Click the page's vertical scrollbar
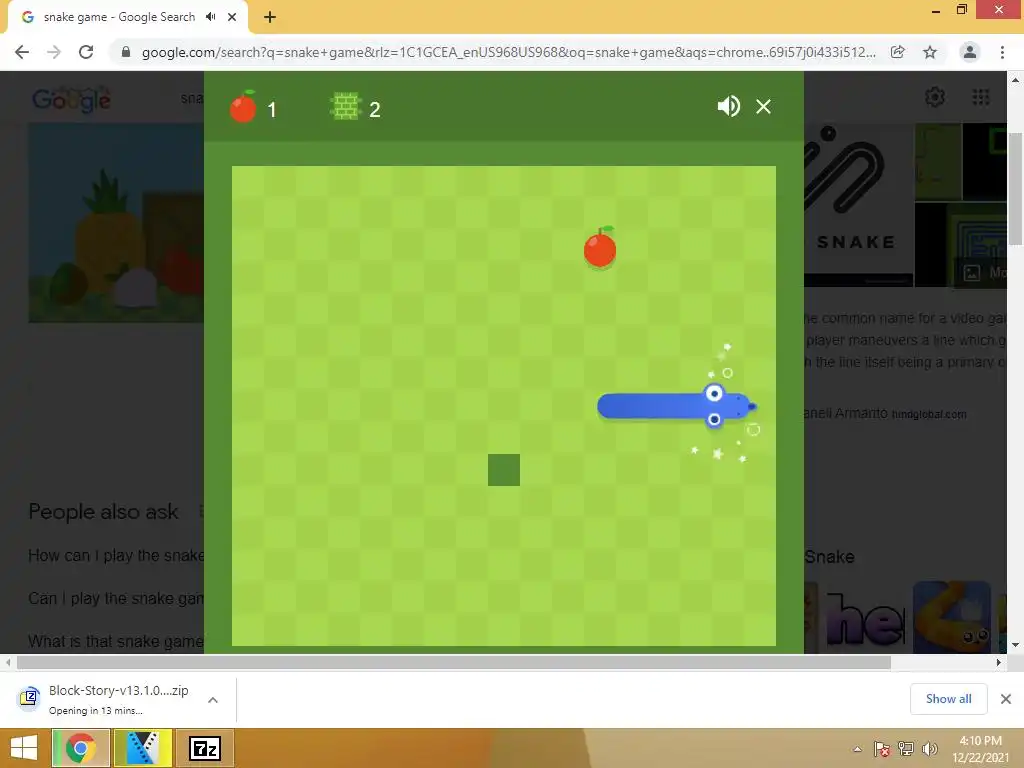The image size is (1024, 768). (1015, 188)
